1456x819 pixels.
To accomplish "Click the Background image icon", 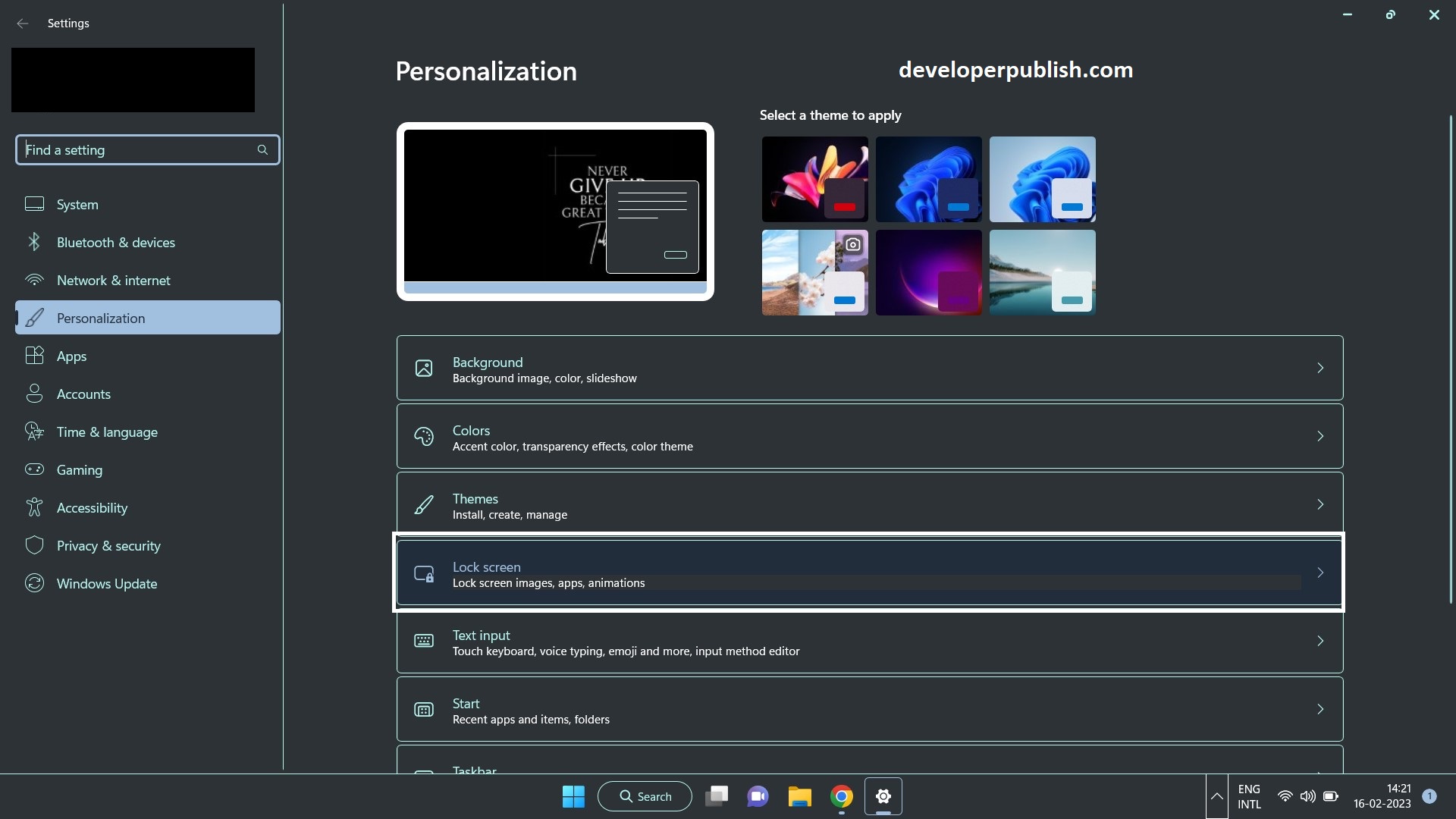I will (424, 369).
